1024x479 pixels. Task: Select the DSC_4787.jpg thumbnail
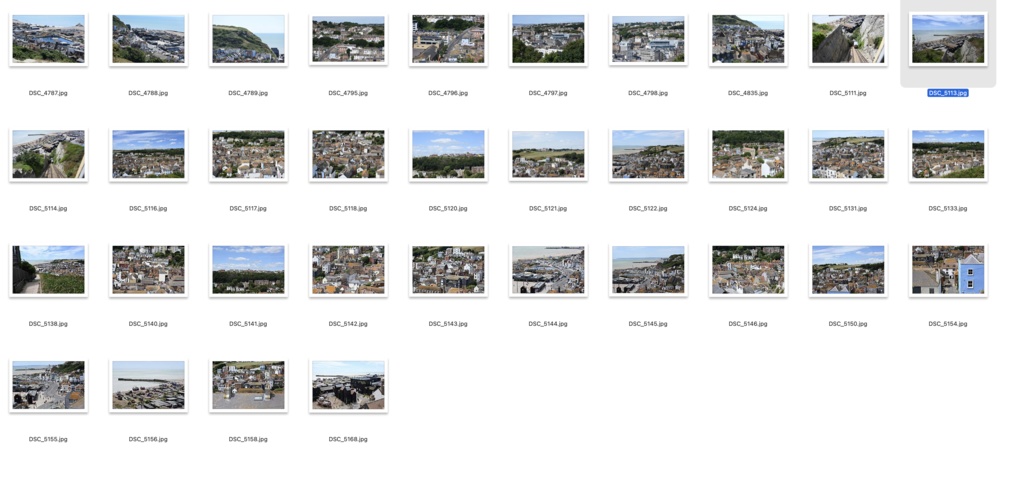coord(48,39)
